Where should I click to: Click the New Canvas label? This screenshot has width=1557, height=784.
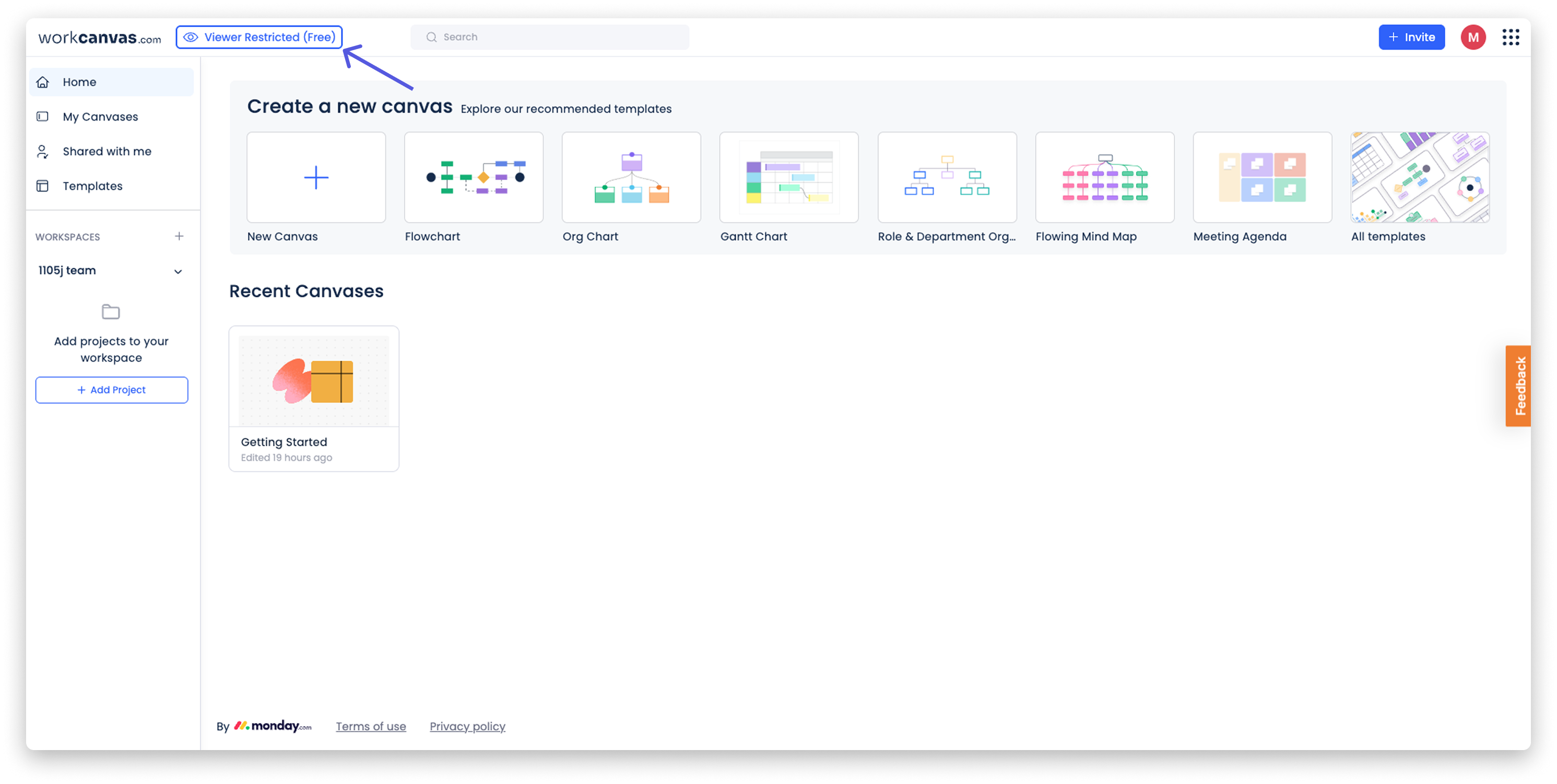click(x=282, y=236)
